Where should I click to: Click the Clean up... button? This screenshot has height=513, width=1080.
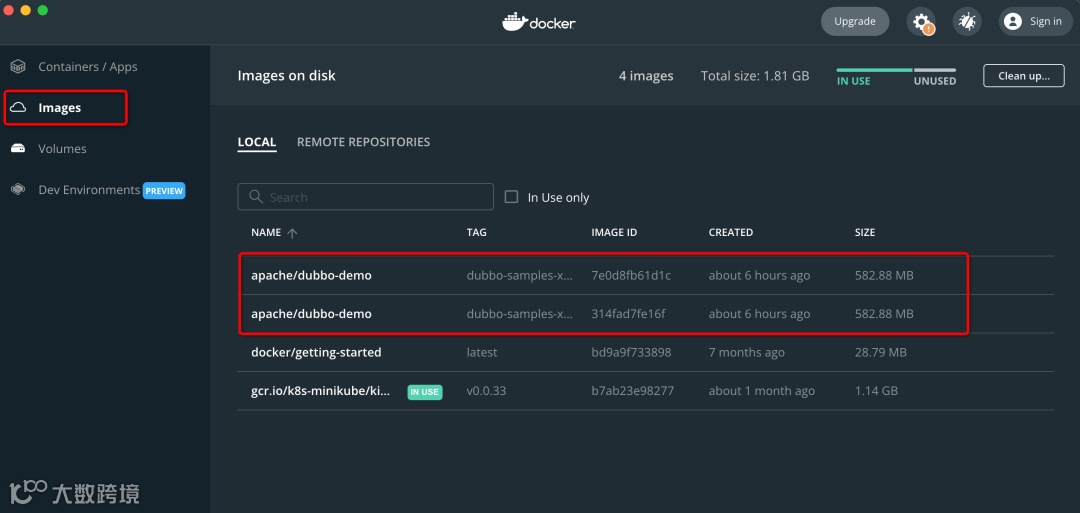click(x=1024, y=76)
